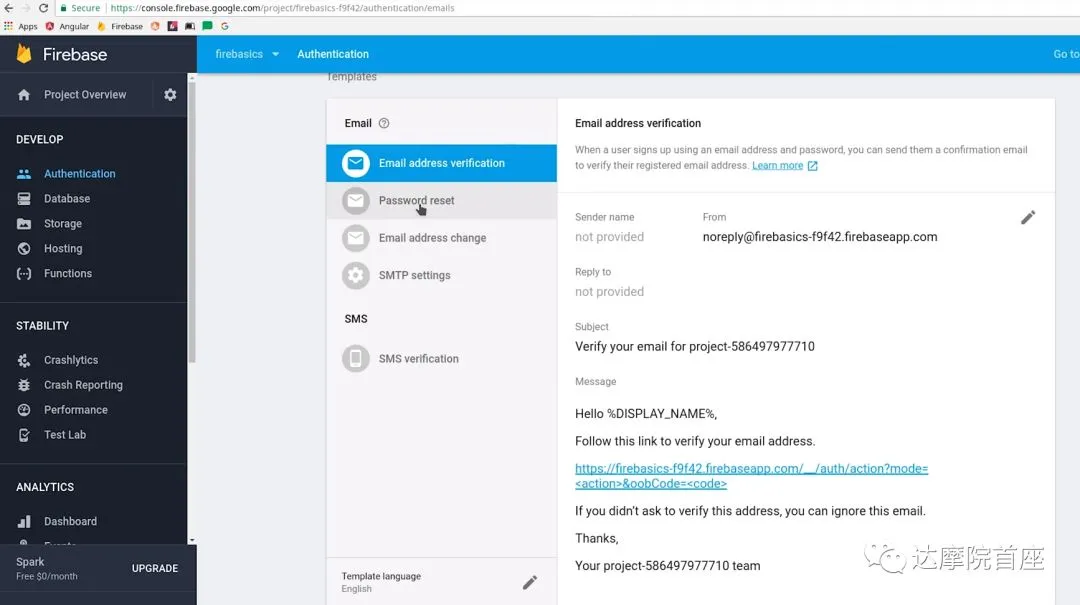Click the Go to docs link

tap(1066, 54)
